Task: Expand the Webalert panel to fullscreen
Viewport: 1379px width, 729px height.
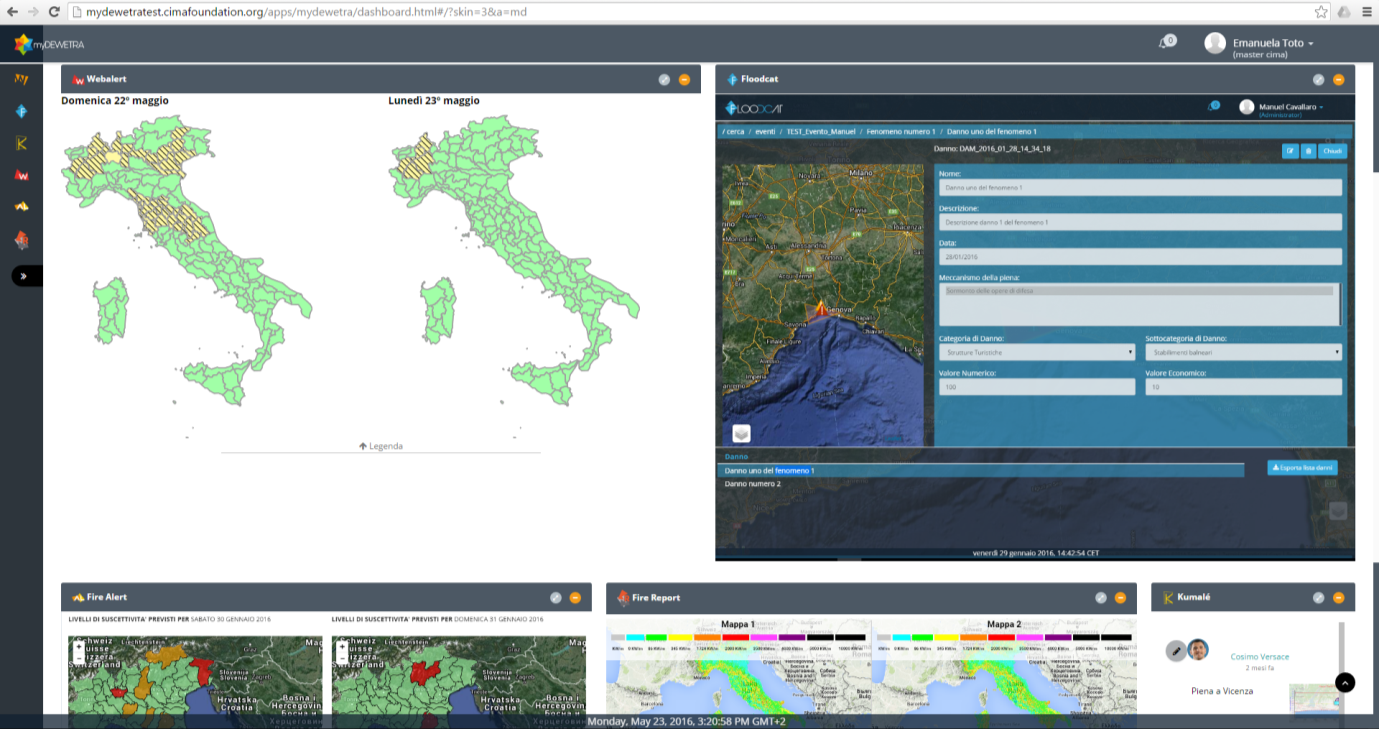Action: click(x=664, y=80)
